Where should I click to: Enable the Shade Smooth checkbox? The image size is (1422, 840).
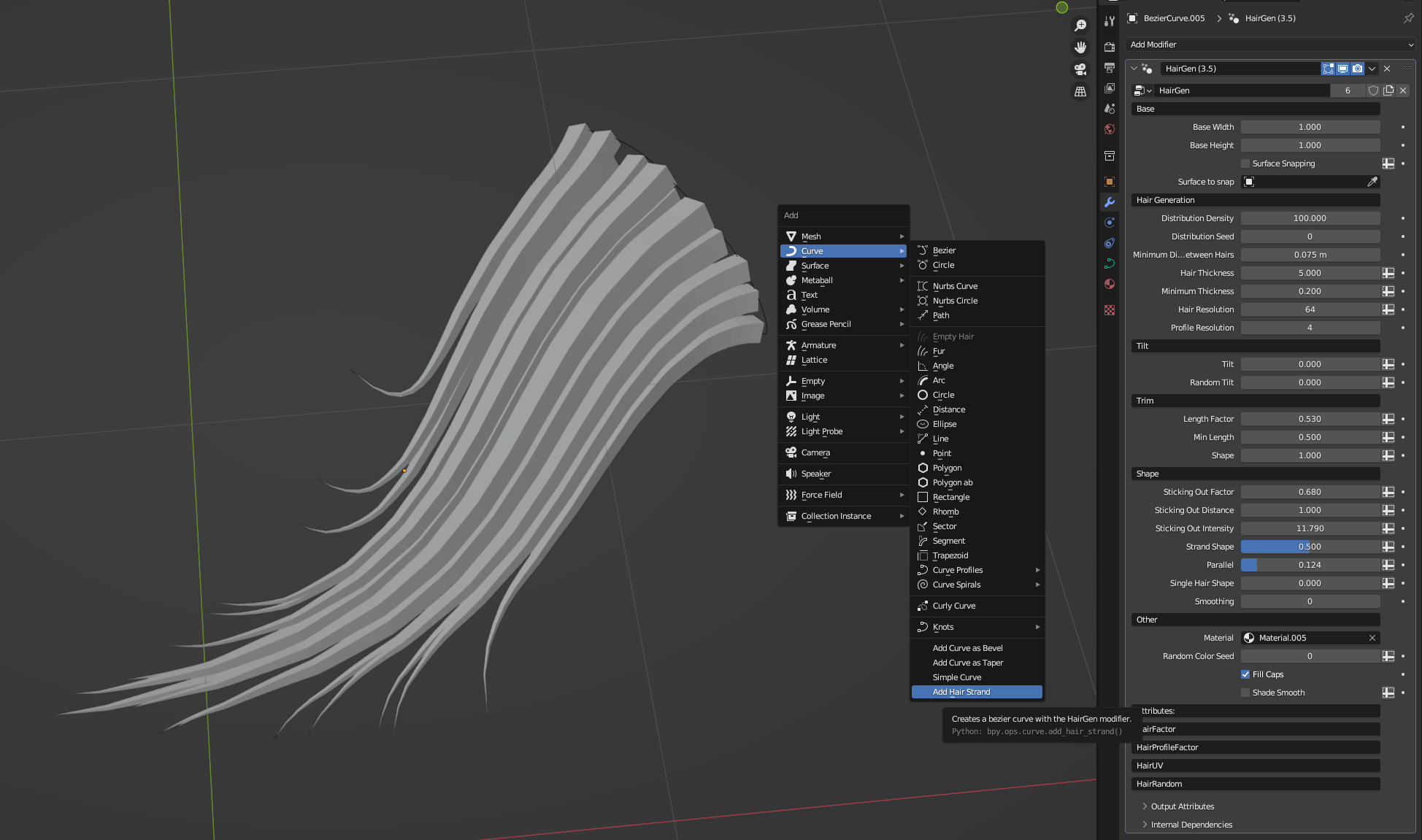click(x=1245, y=693)
